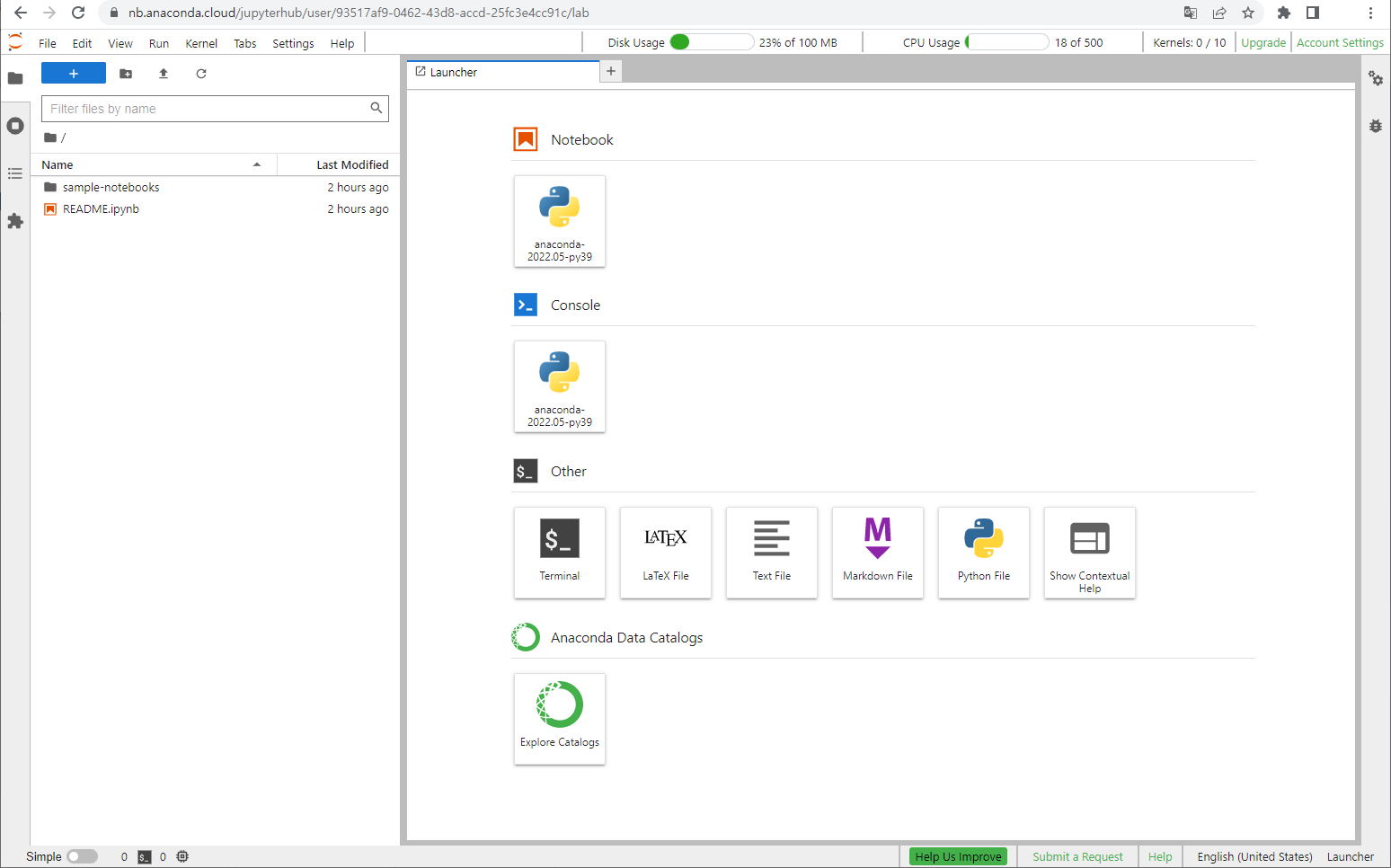Launch anaconda-2022.05-py39 Console

coord(560,386)
